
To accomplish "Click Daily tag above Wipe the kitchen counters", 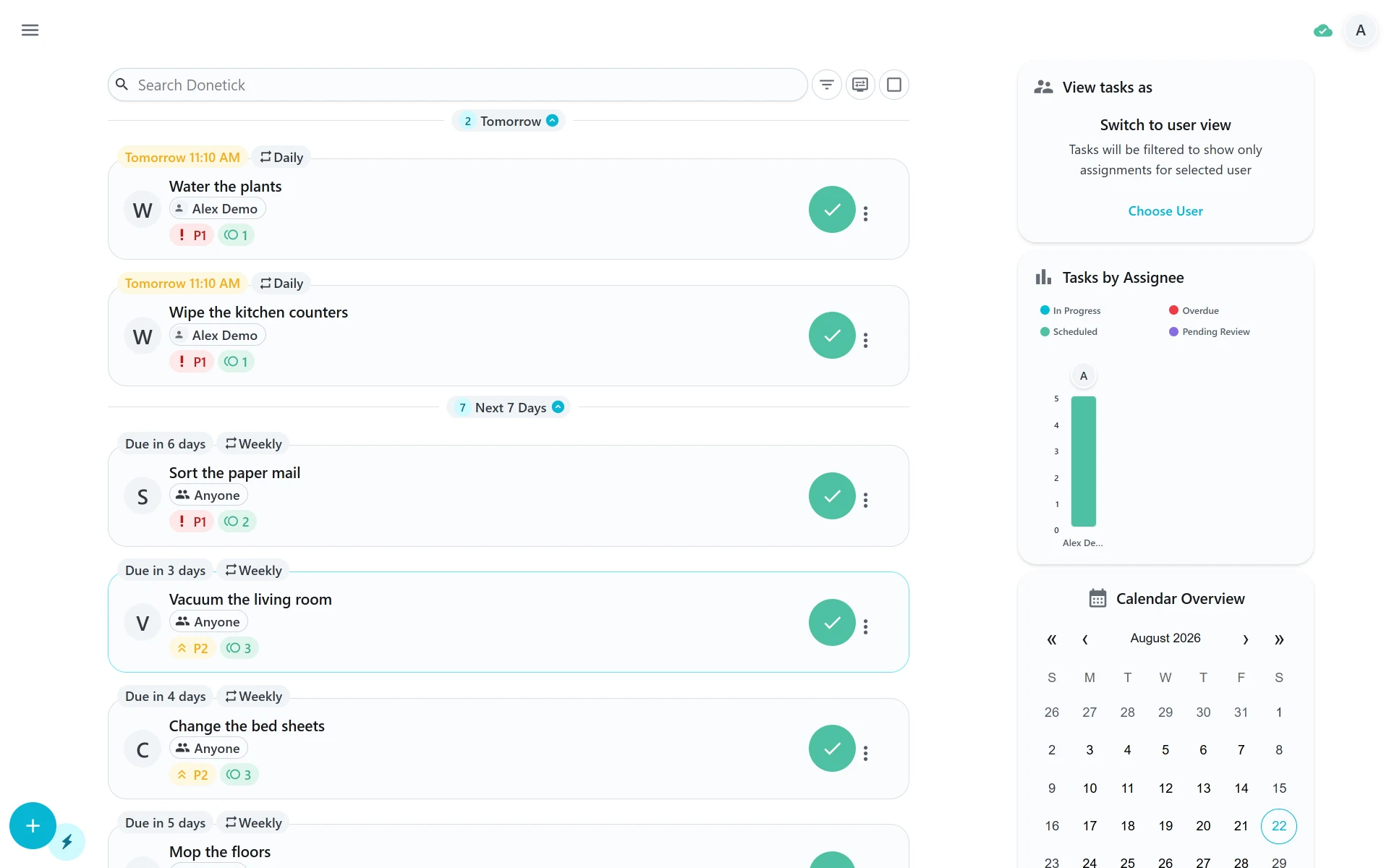I will (x=281, y=284).
